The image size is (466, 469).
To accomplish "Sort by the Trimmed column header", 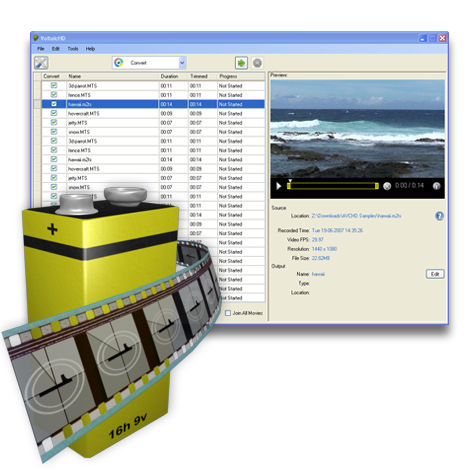I will [x=203, y=76].
